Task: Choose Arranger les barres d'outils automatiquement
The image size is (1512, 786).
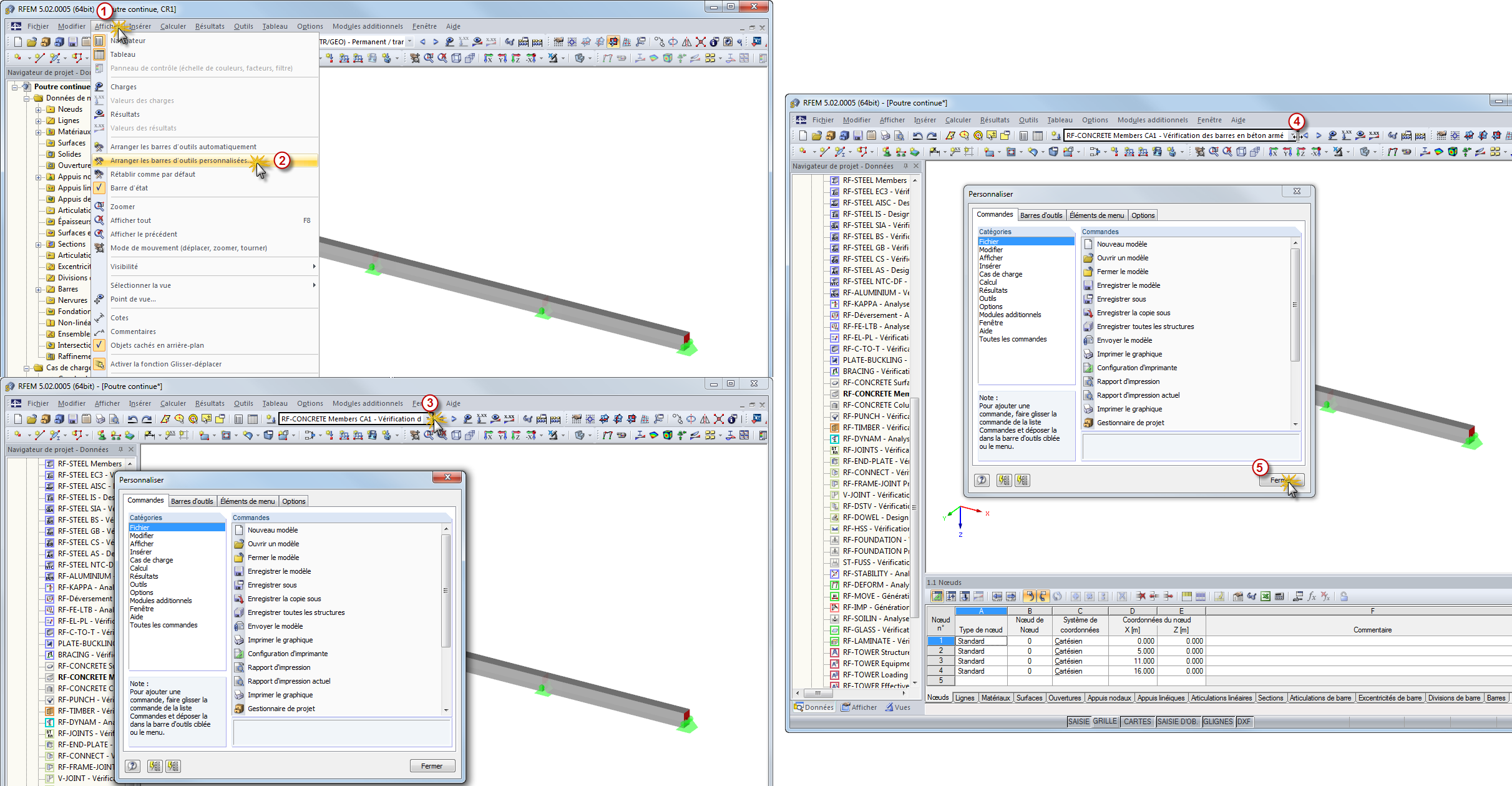Action: [x=183, y=147]
